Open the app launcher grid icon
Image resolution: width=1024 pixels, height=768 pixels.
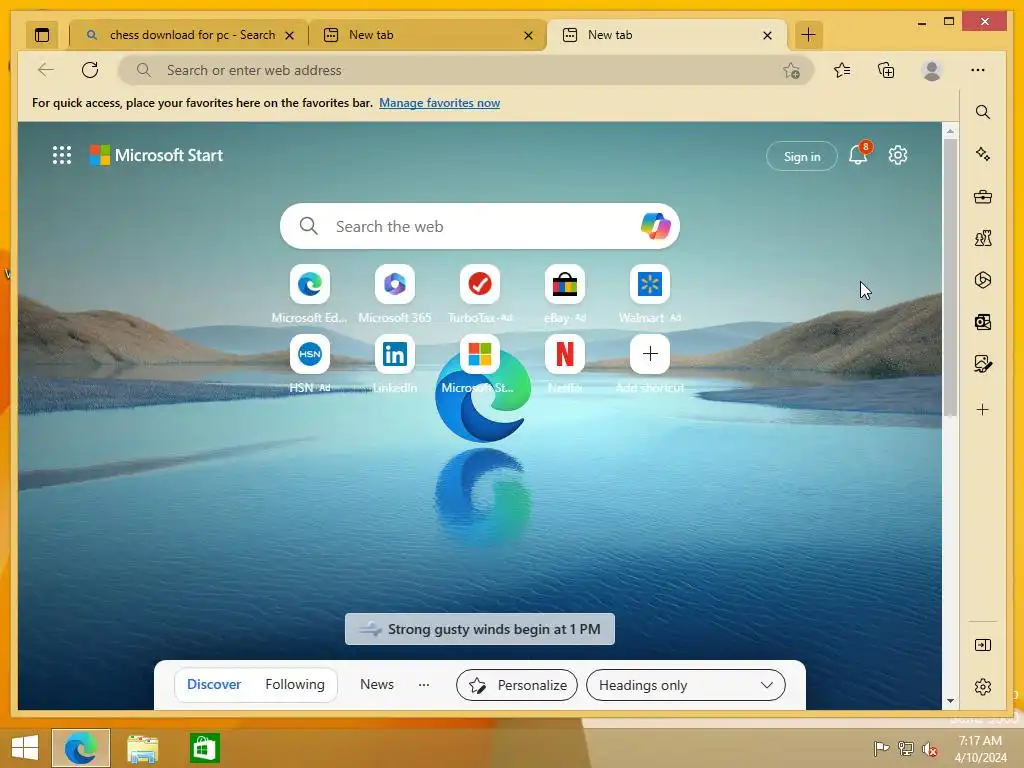click(x=62, y=155)
